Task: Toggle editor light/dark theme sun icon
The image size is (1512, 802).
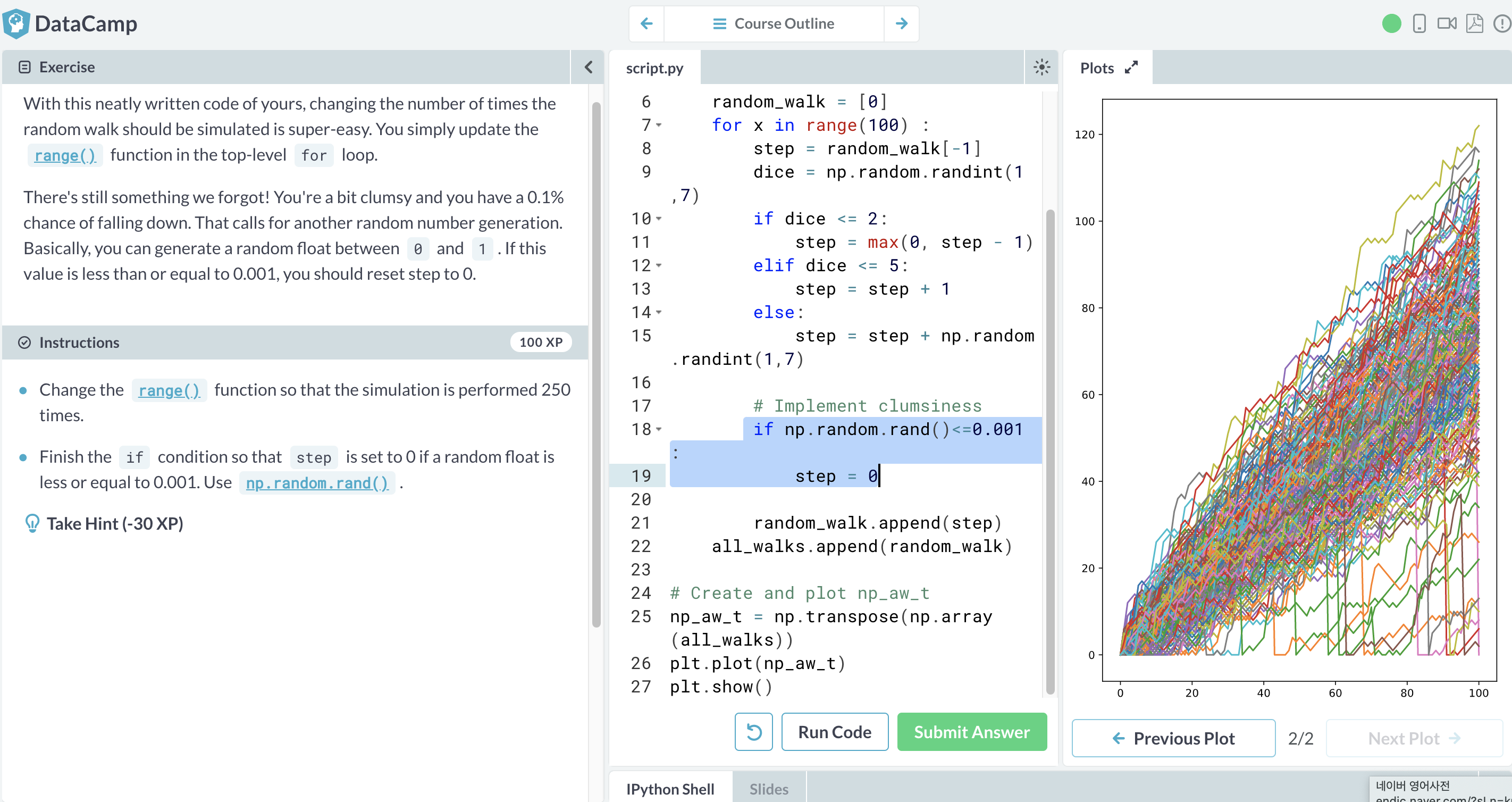Action: [1041, 68]
